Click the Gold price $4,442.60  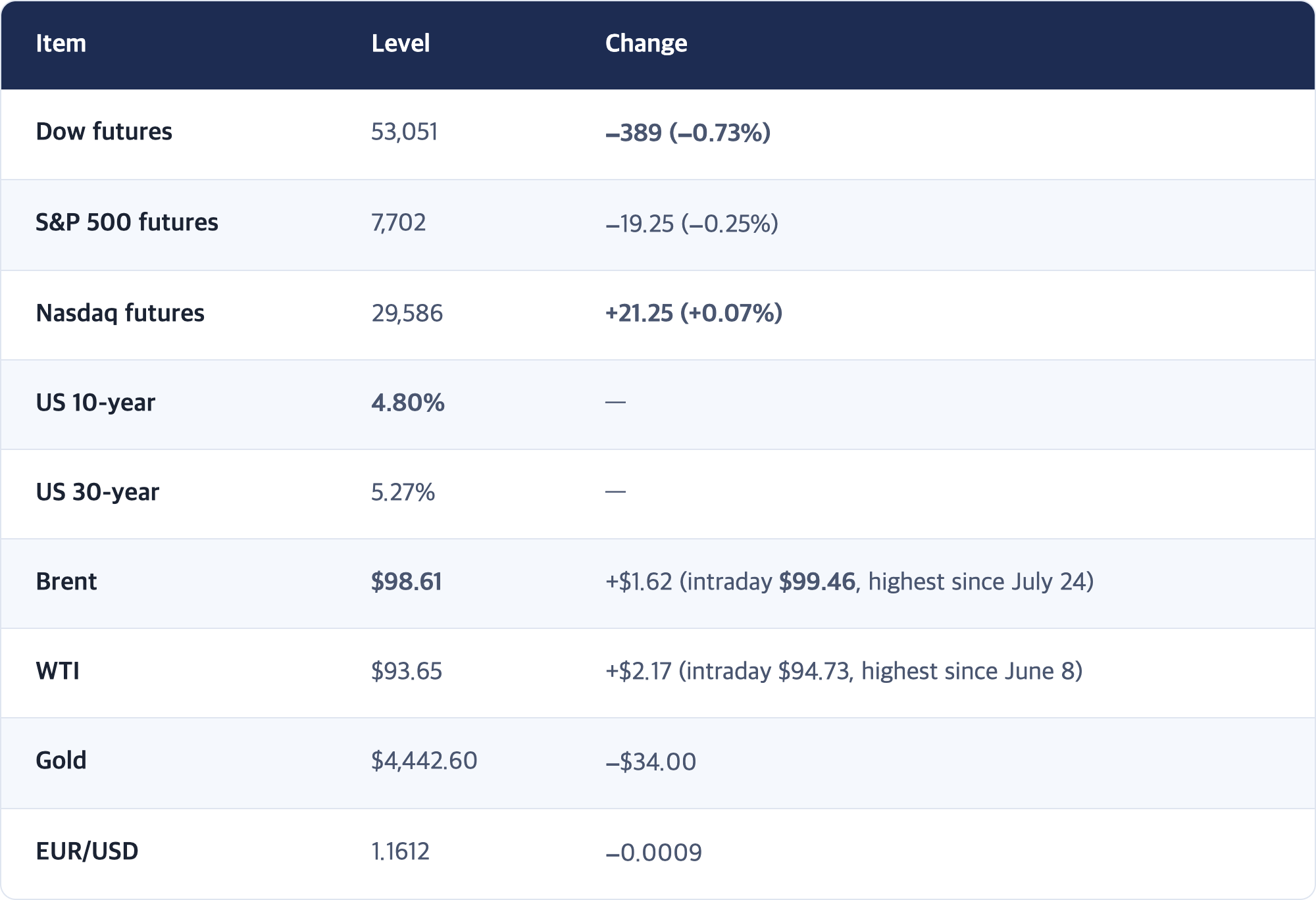pyautogui.click(x=424, y=761)
